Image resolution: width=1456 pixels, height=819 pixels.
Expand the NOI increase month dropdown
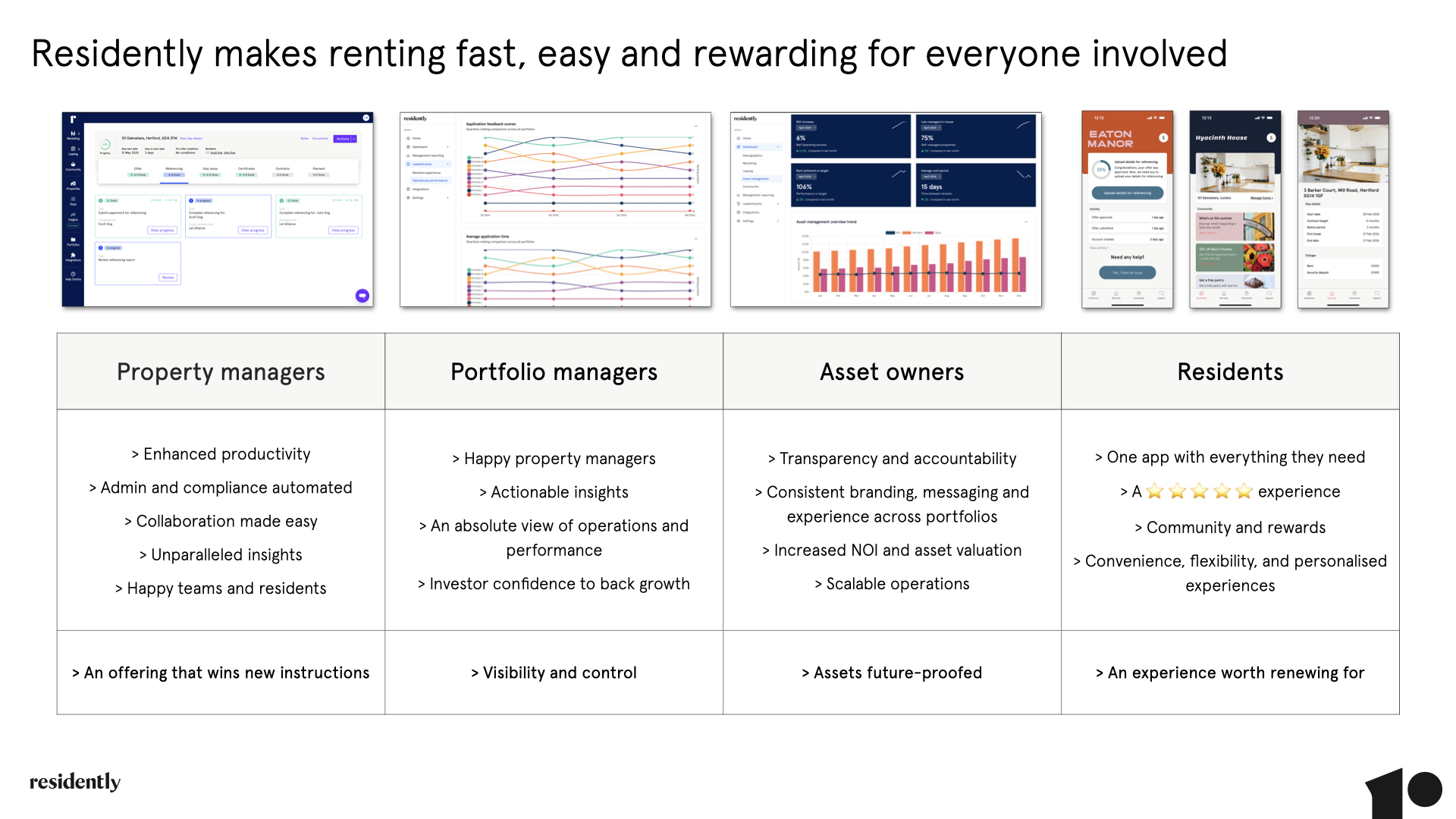[805, 128]
